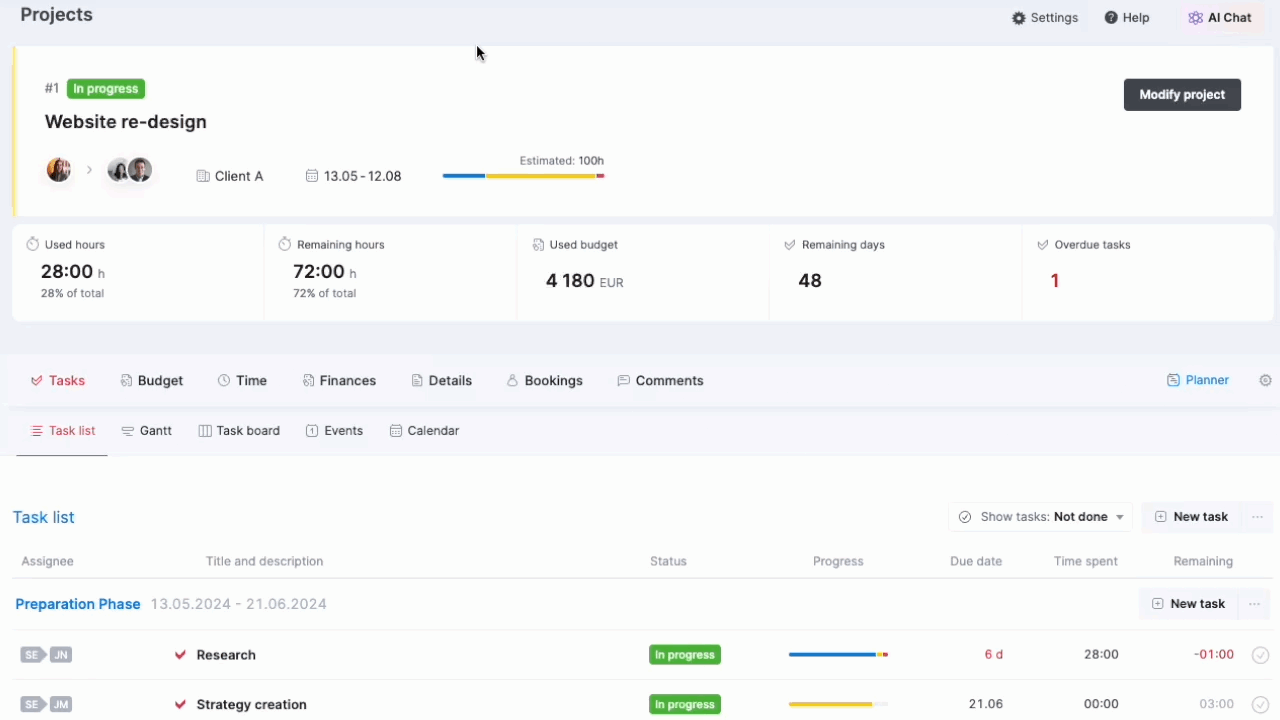The image size is (1280, 720).
Task: Mark the Research task as done
Action: (1260, 655)
